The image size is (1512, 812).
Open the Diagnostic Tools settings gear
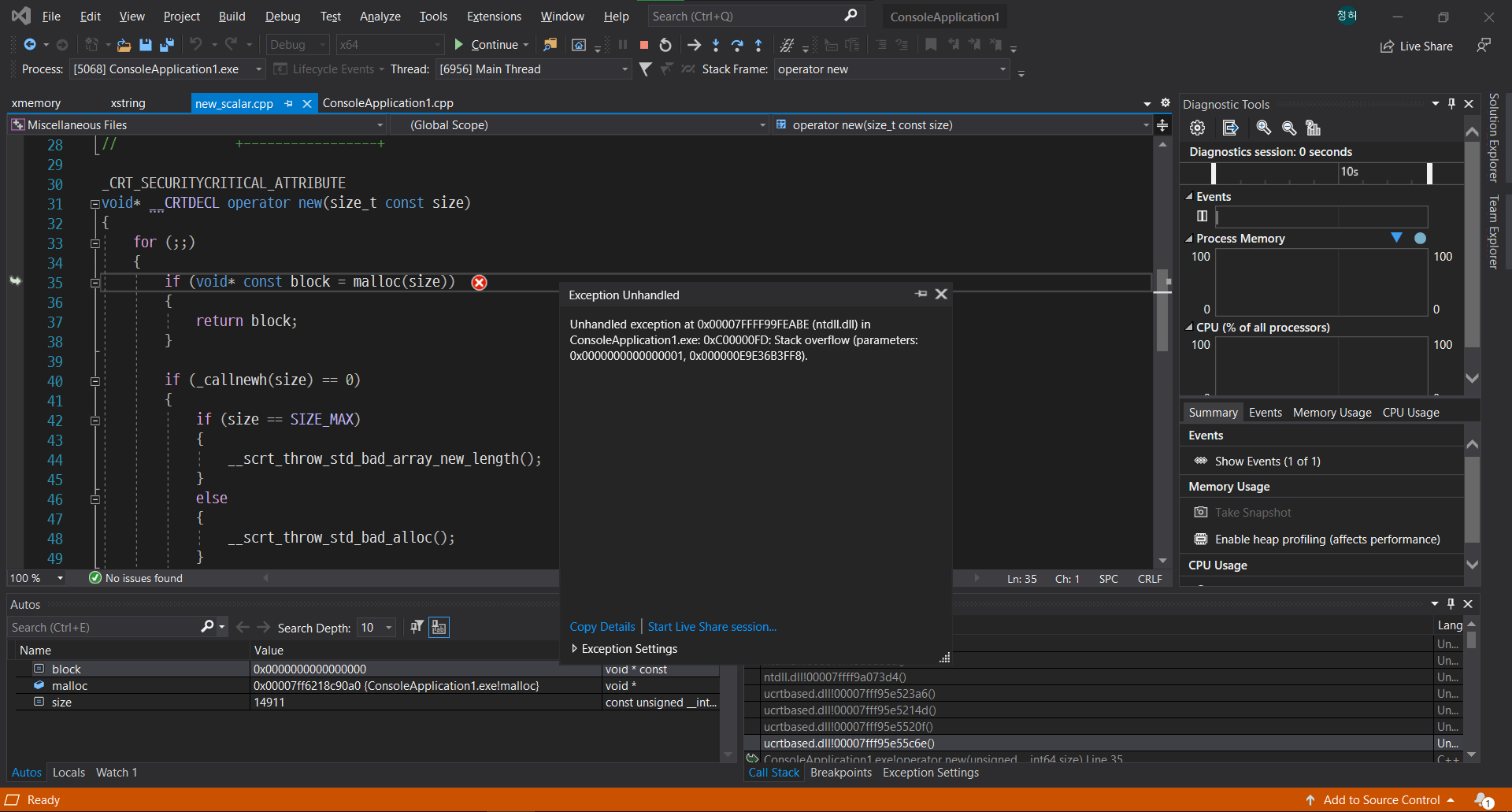click(x=1197, y=128)
